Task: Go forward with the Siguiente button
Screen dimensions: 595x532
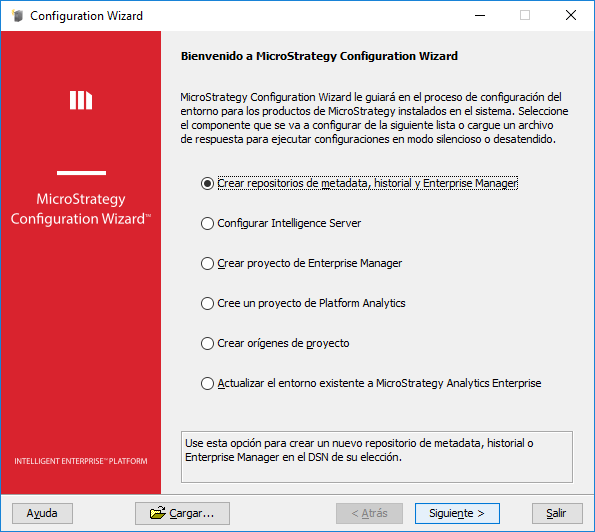Action: pos(457,513)
